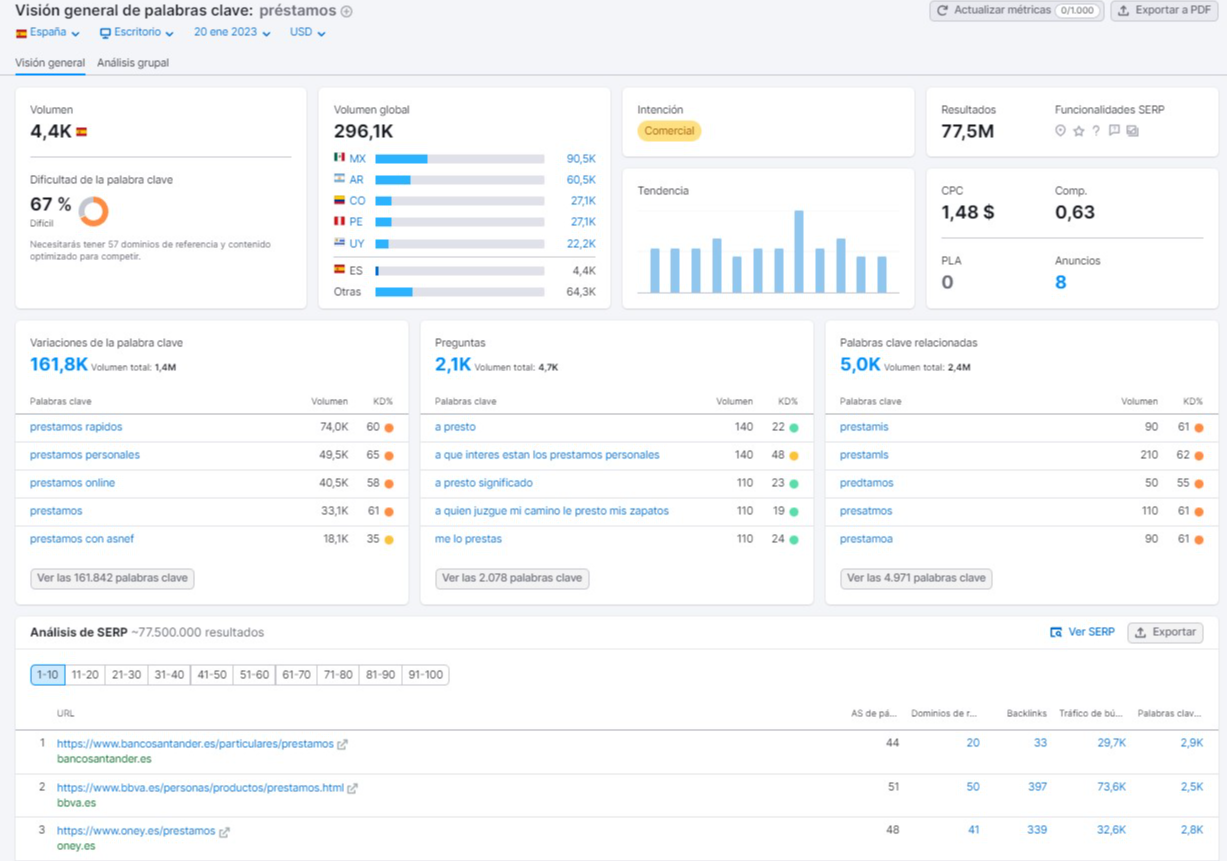Click 2,1K questions total
This screenshot has width=1227, height=861.
point(453,365)
